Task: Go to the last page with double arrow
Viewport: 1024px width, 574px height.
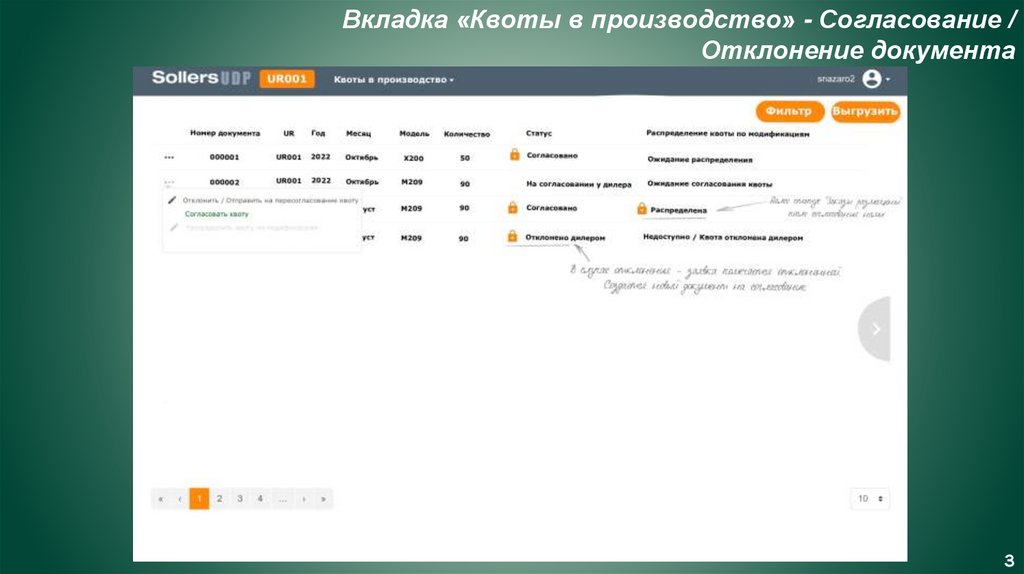Action: (x=323, y=498)
